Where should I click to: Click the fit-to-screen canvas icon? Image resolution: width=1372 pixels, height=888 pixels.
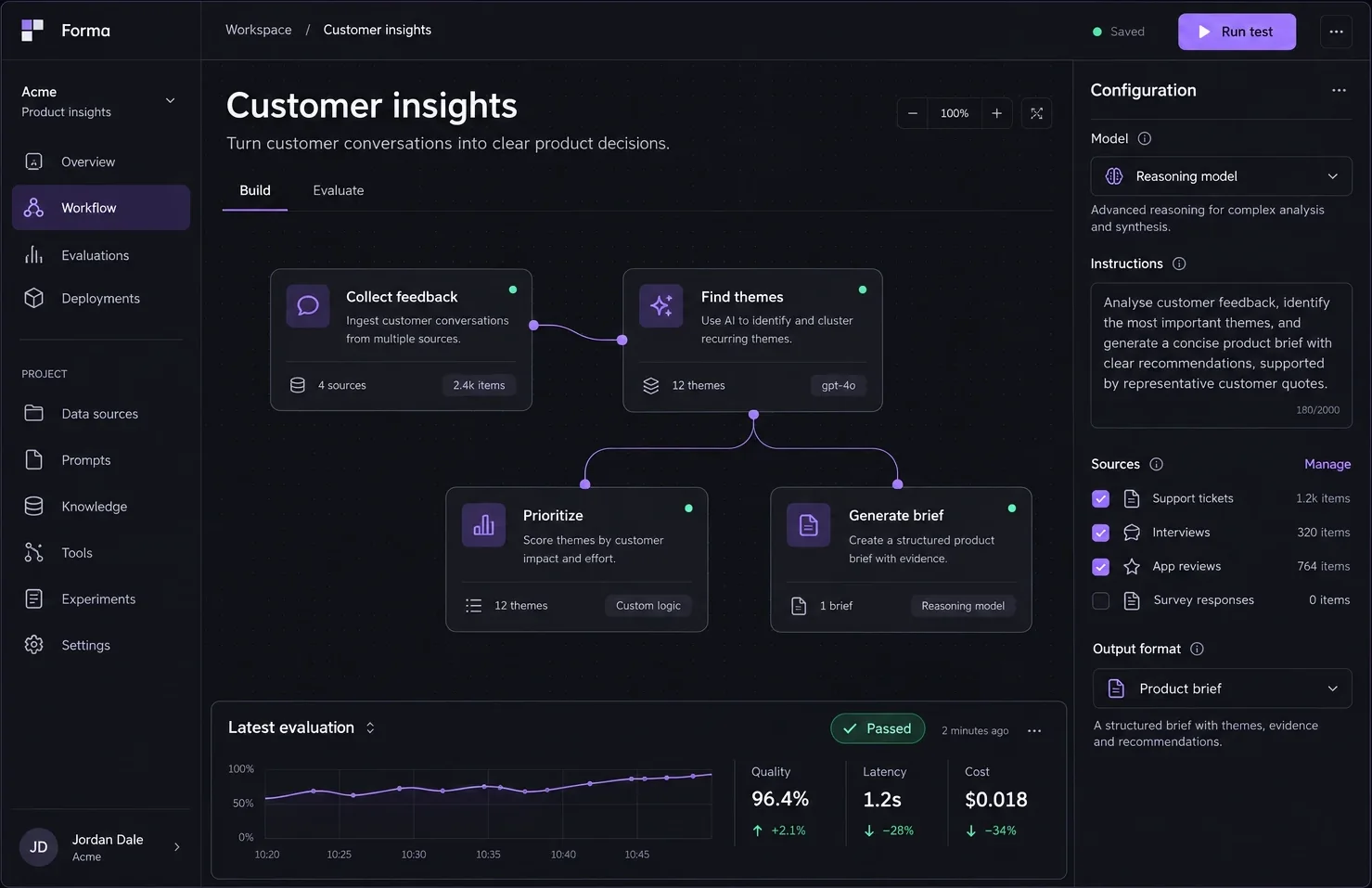pyautogui.click(x=1037, y=113)
